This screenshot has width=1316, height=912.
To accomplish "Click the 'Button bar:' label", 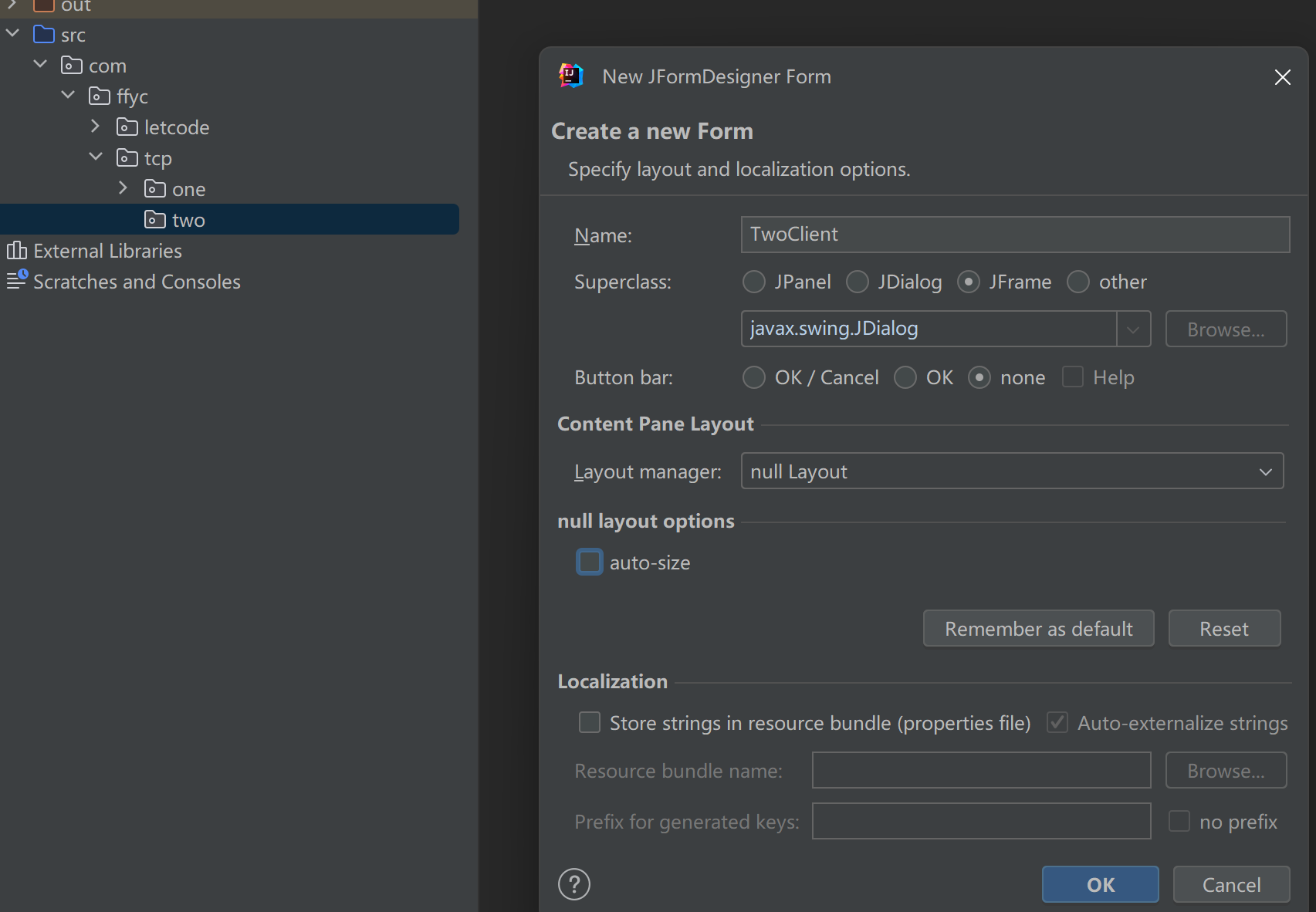I will pos(624,377).
